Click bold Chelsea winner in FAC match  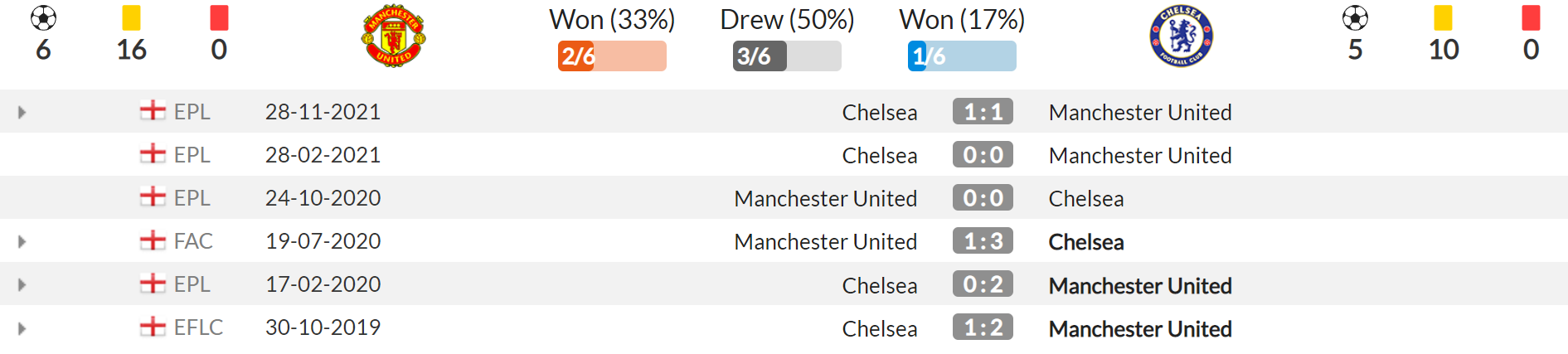1086,242
